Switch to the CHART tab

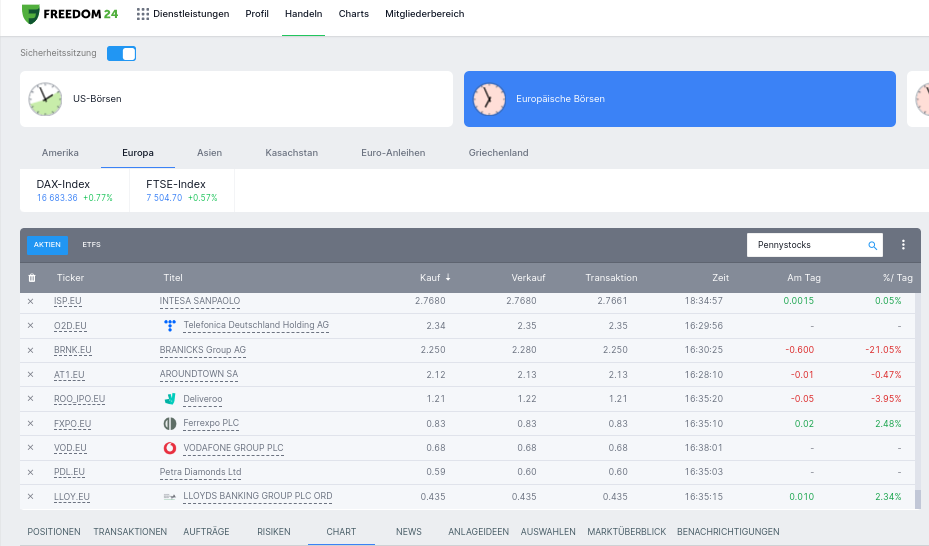pos(341,532)
